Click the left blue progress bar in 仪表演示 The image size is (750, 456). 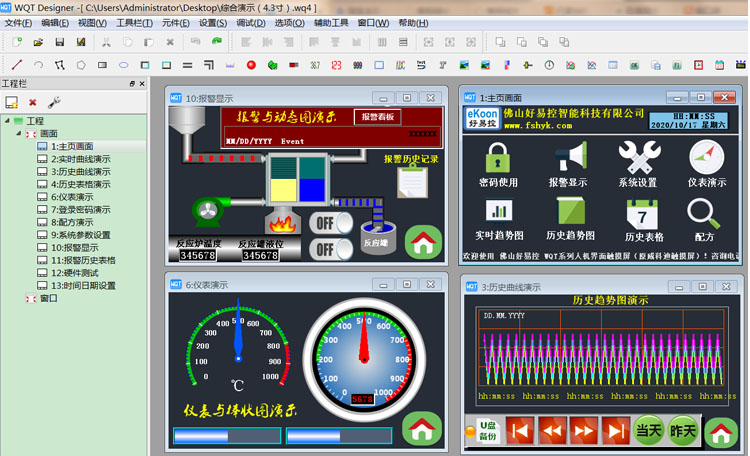(x=227, y=436)
